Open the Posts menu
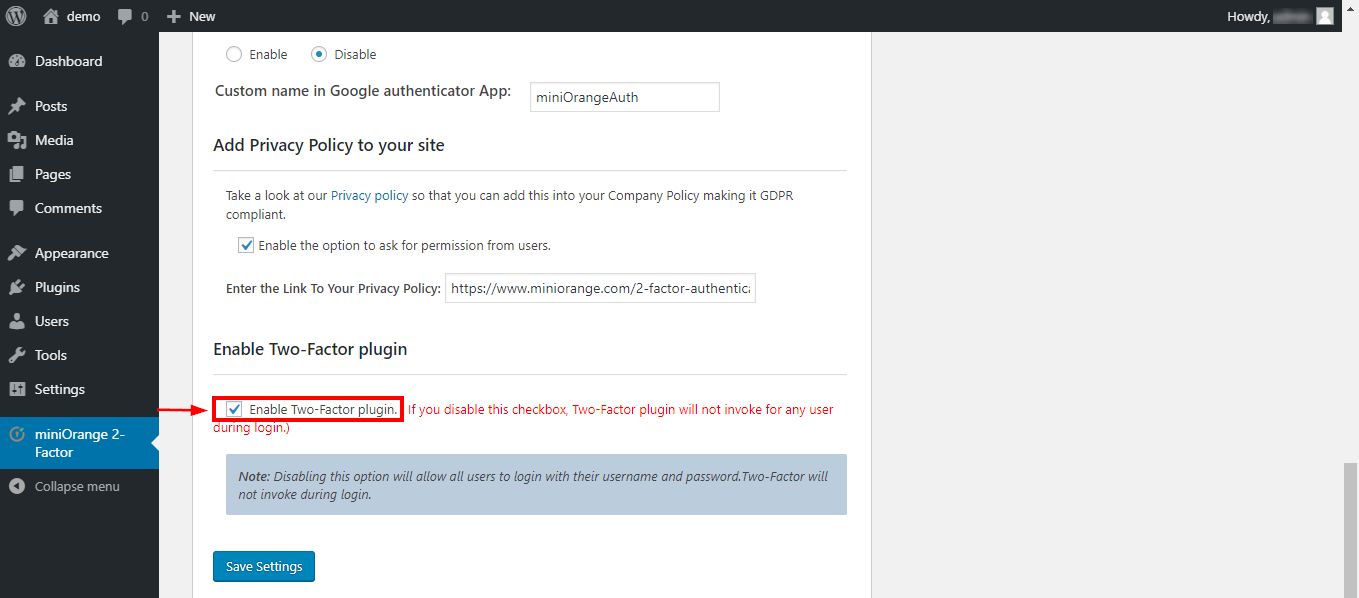This screenshot has height=598, width=1359. point(79,106)
